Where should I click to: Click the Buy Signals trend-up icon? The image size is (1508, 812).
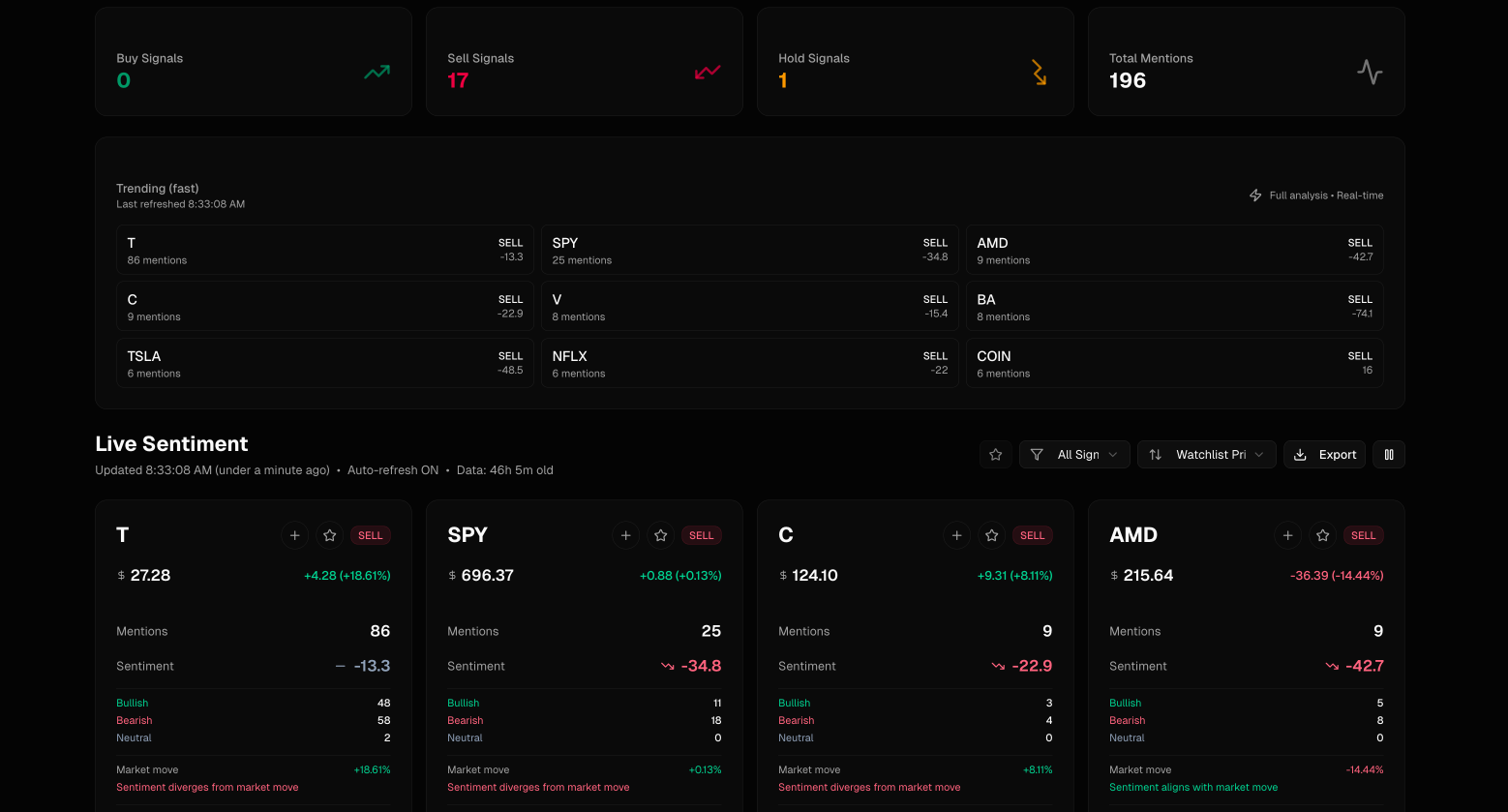point(377,72)
